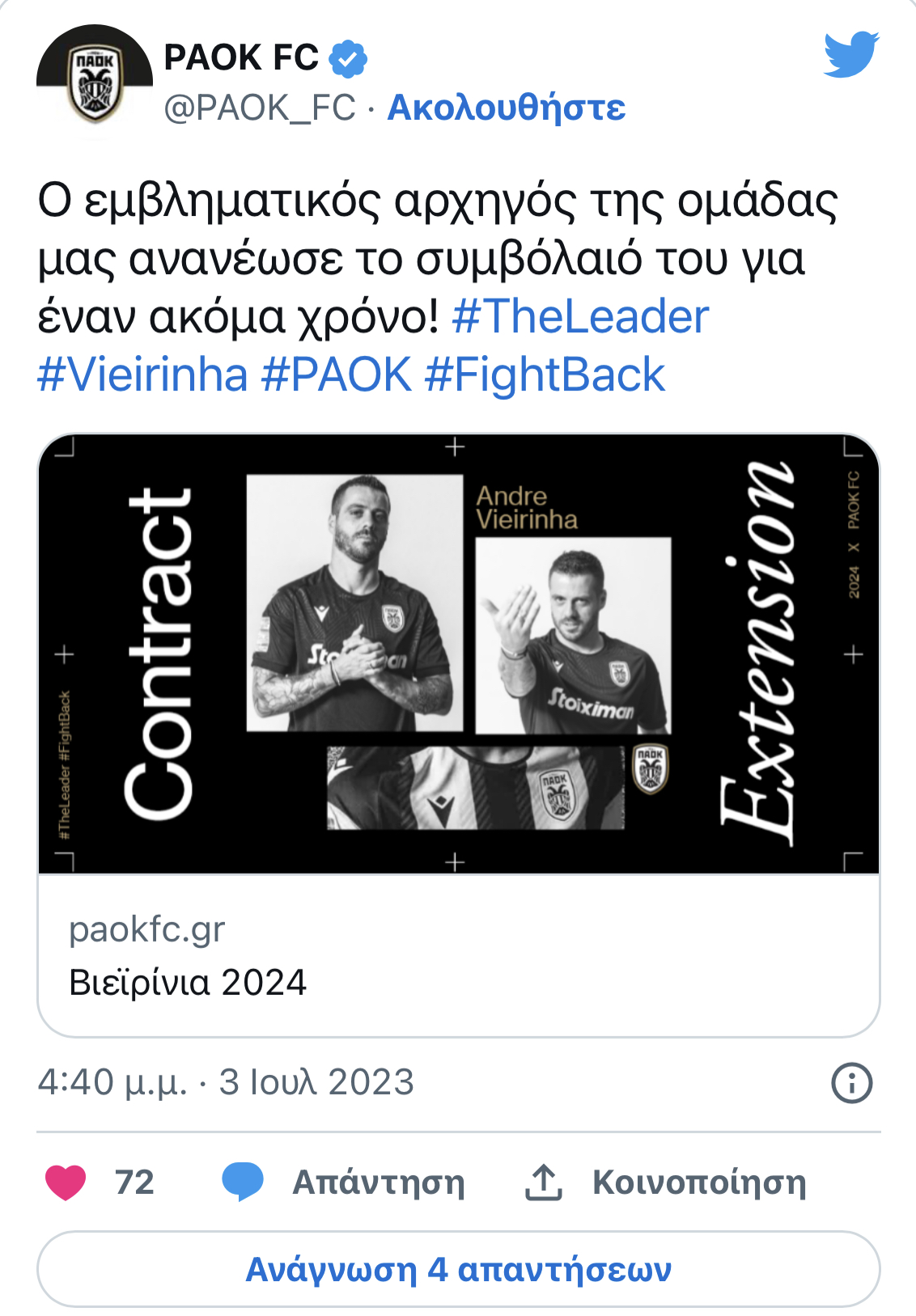This screenshot has height=1316, width=916.
Task: Open the paokfc.gr Βιεϊρίνια 2024 link card
Action: point(459,955)
